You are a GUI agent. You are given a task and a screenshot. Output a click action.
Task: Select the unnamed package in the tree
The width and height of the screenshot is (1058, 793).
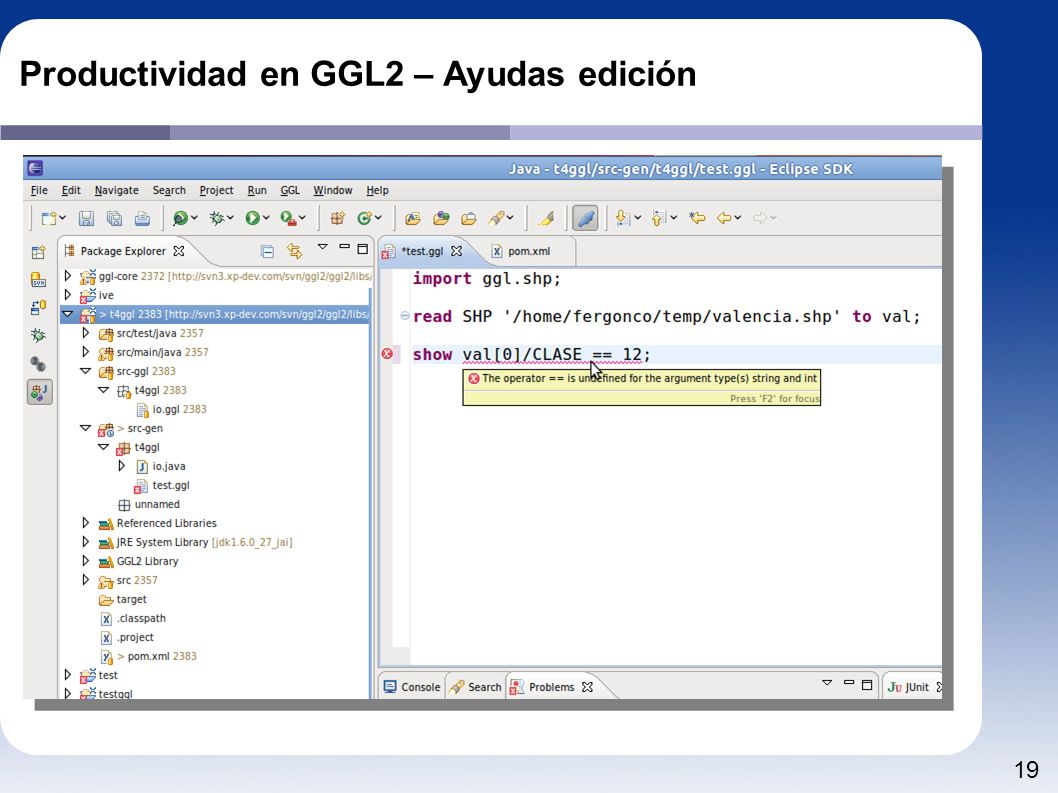(157, 504)
